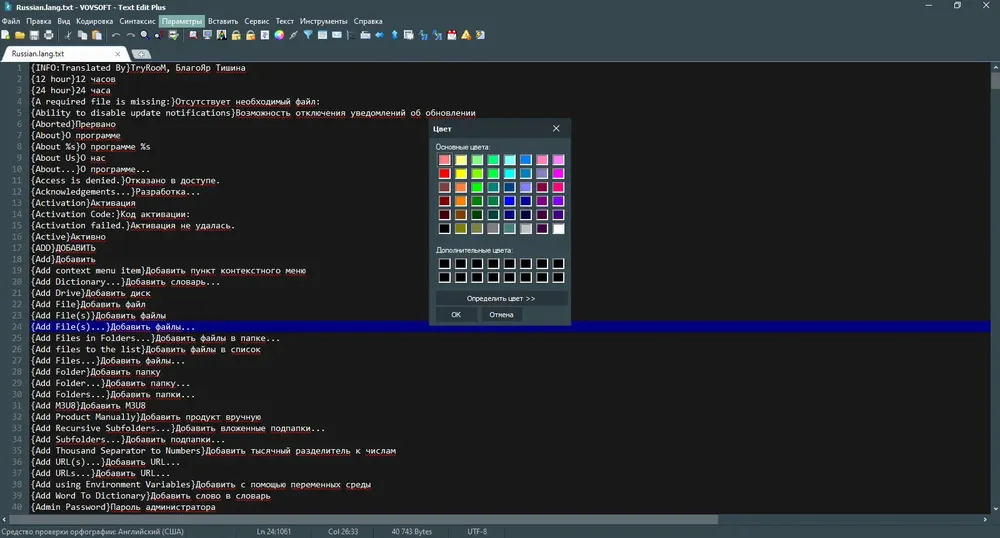Click the '{Aborted}Прервано' line
The width and height of the screenshot is (1000, 538).
pyautogui.click(x=73, y=124)
